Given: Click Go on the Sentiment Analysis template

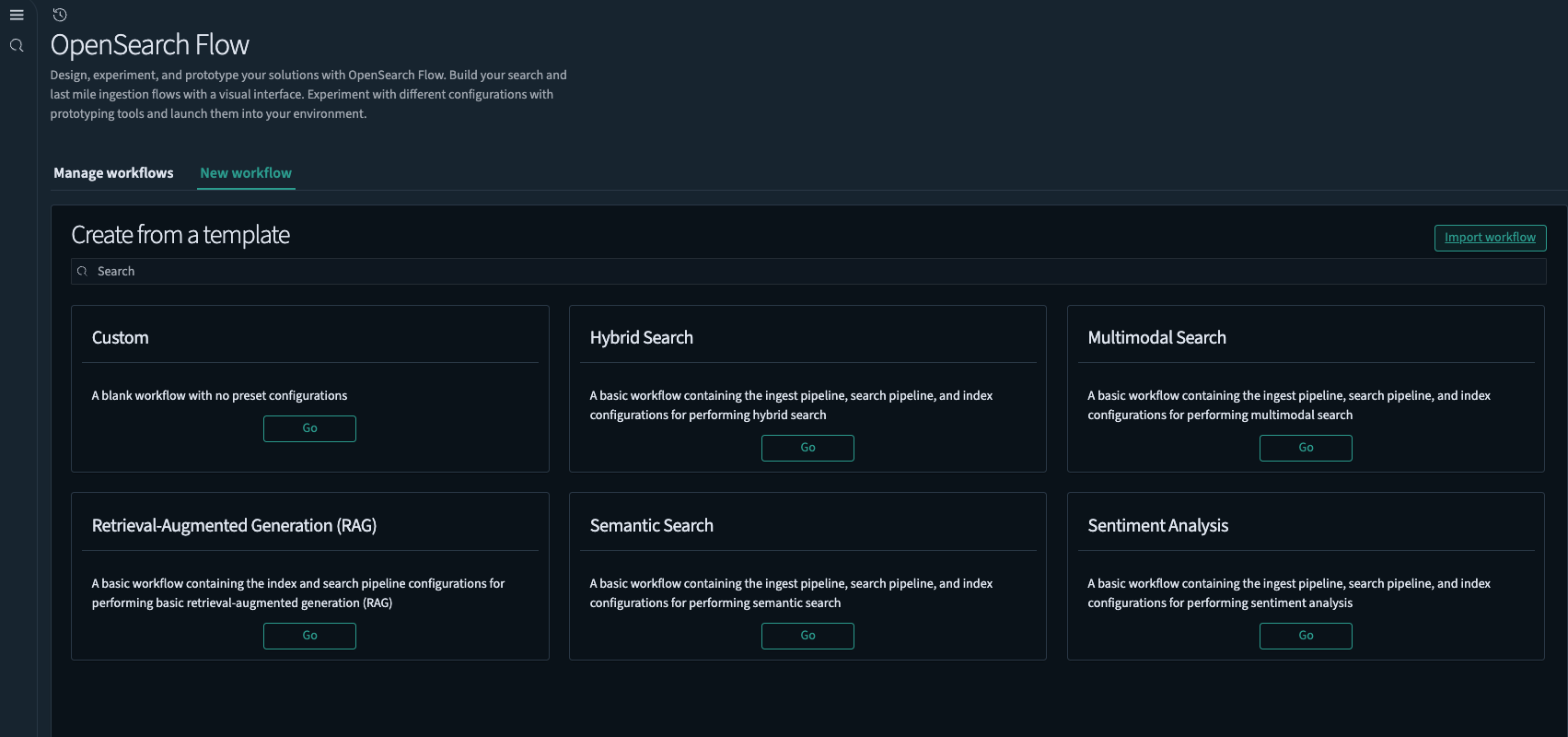Looking at the screenshot, I should [x=1306, y=636].
